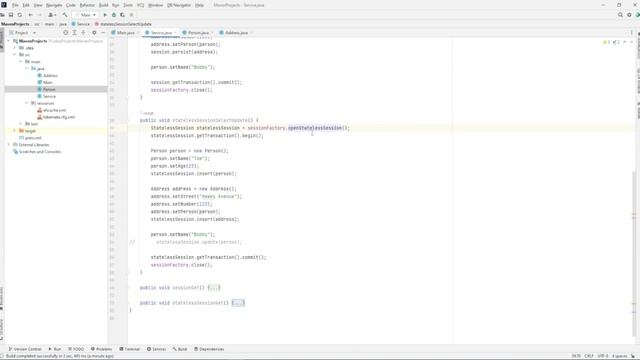Collapse the src folder
Viewport: 640px width, 360px height.
pos(15,54)
